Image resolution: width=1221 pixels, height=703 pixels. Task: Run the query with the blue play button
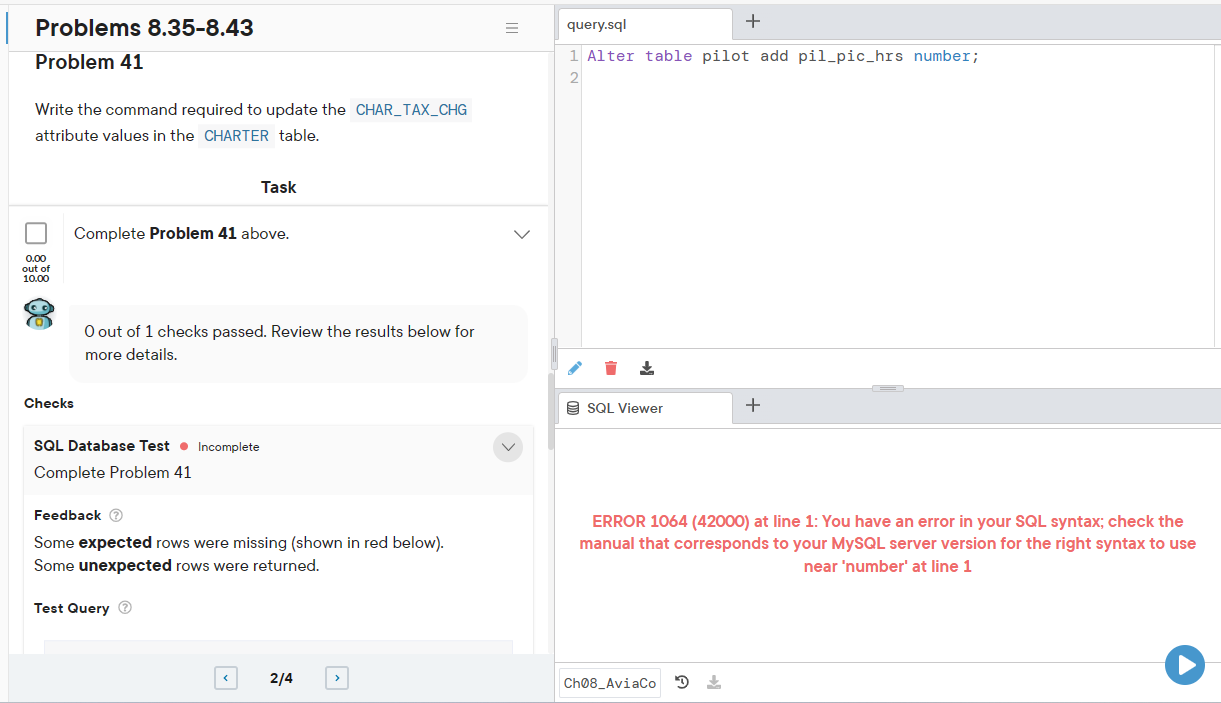(x=1185, y=665)
